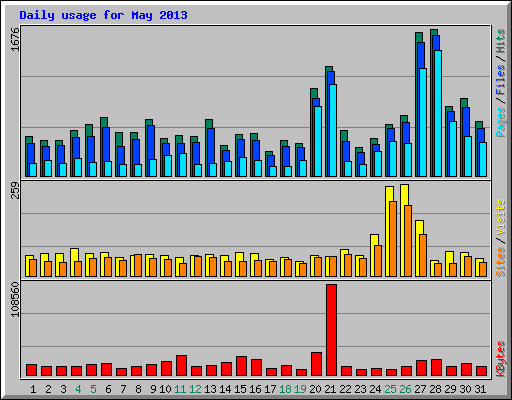Click the red KBytes bar for day 11
This screenshot has width=512, height=400.
coord(181,366)
